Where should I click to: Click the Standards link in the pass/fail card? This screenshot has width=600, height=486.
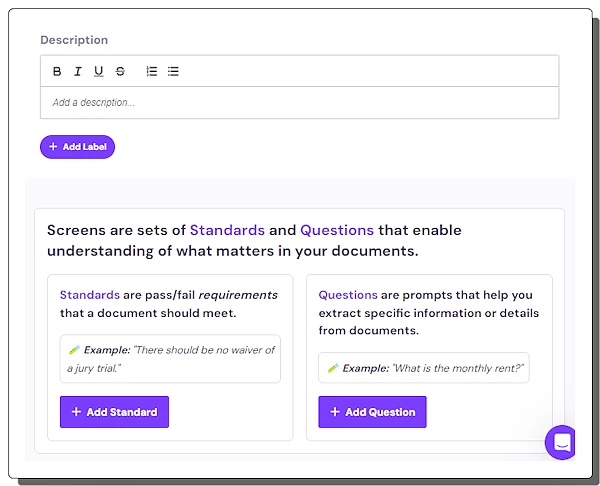point(89,295)
